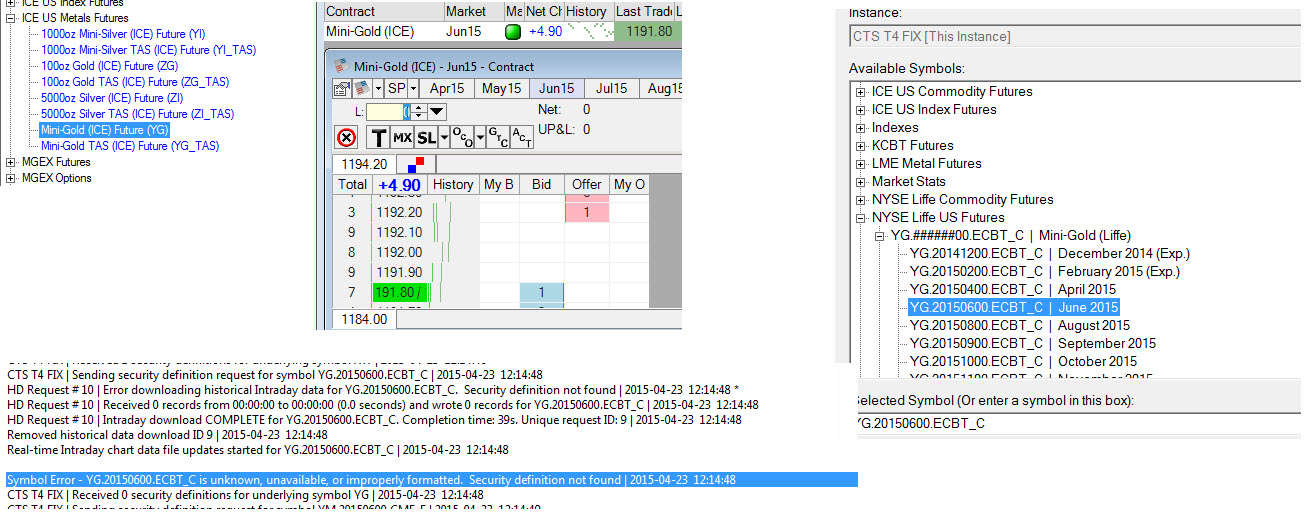The width and height of the screenshot is (1314, 520).
Task: Expand LME Metal Futures in Available Symbols
Action: 861,164
